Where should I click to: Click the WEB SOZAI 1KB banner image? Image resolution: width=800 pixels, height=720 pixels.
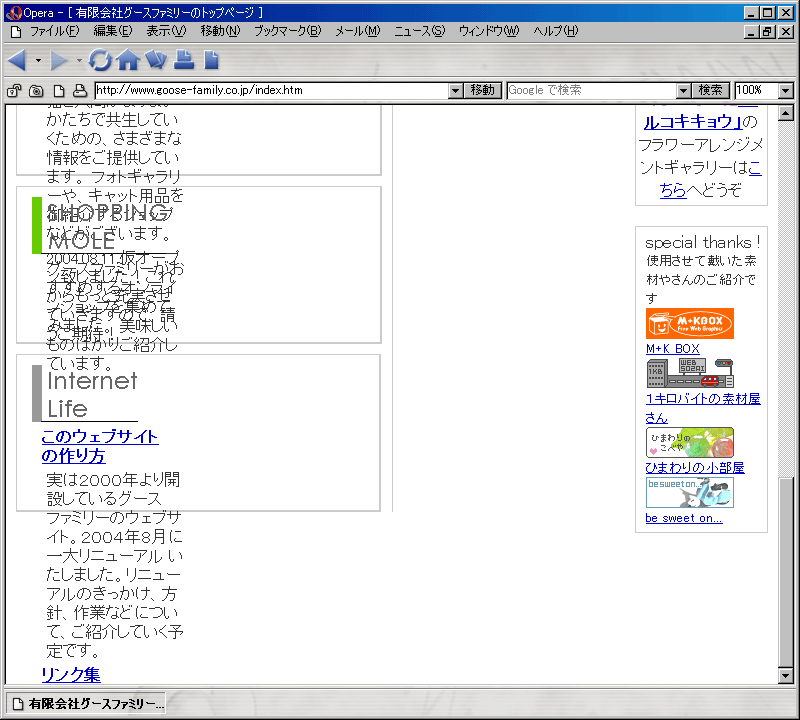click(690, 374)
